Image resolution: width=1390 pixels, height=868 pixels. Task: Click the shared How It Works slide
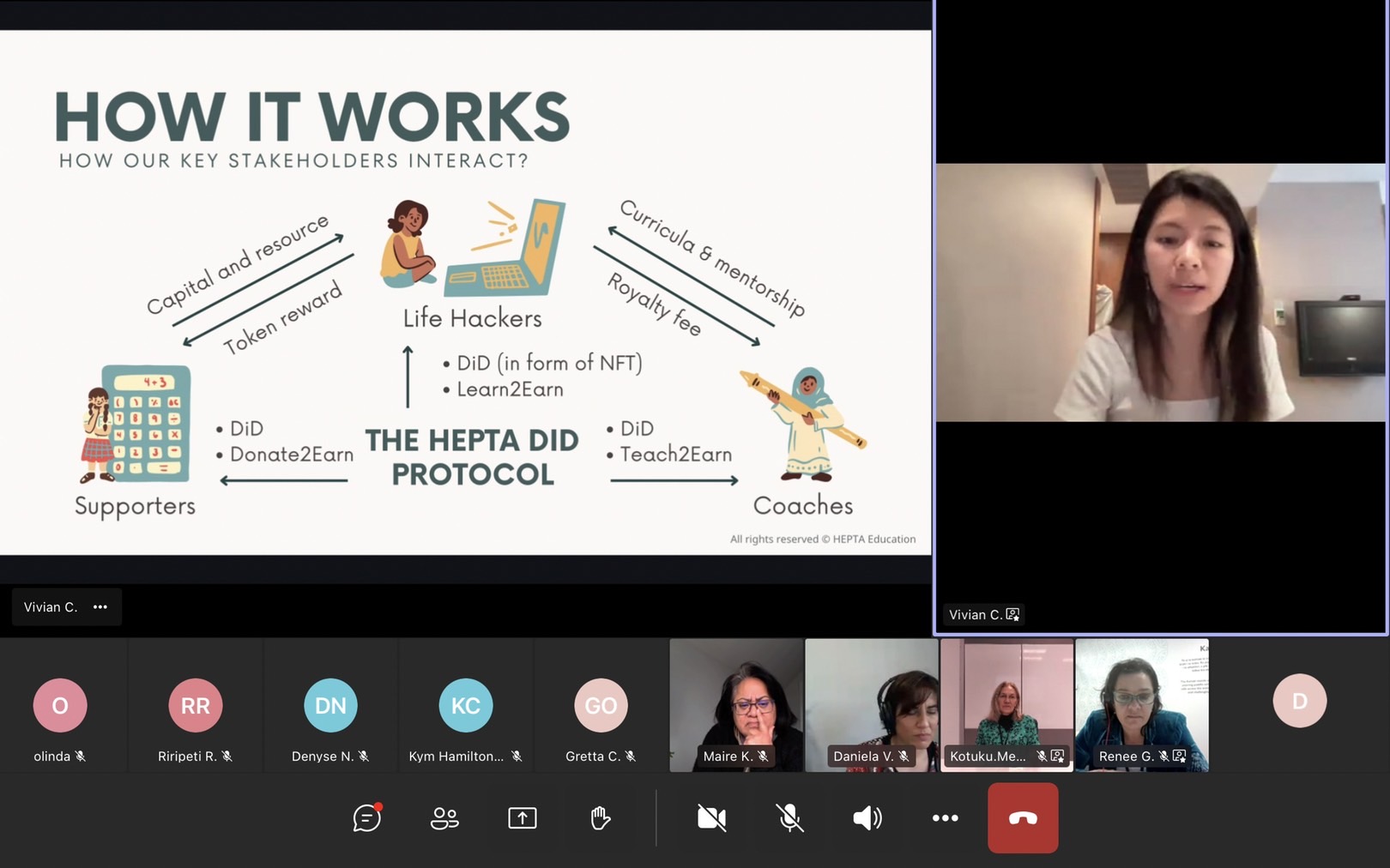point(465,292)
